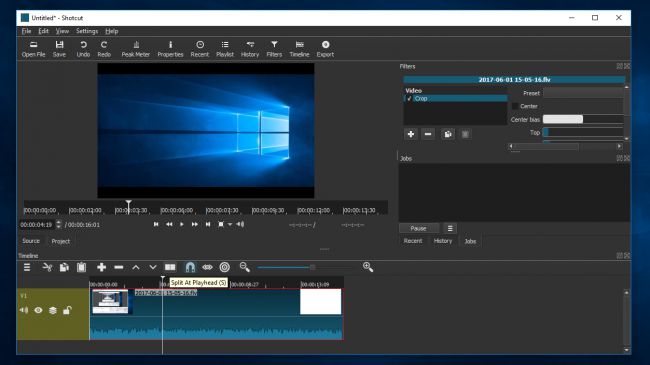
Task: Enable the Center checkbox
Action: [x=515, y=106]
